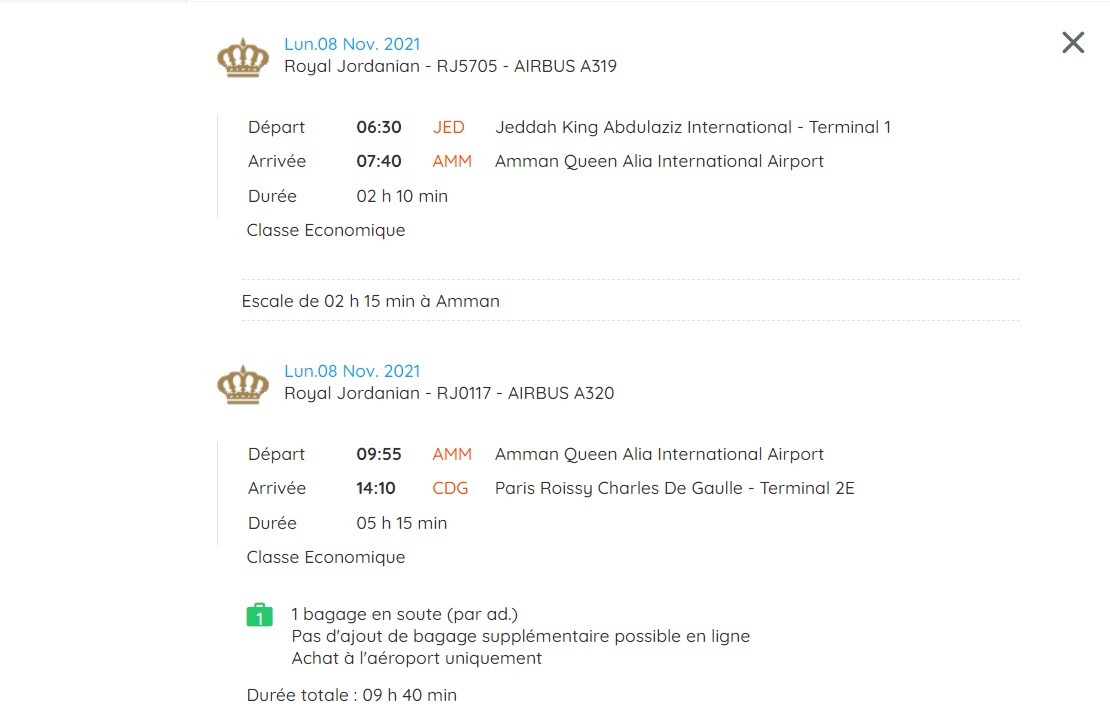Image resolution: width=1110 pixels, height=727 pixels.
Task: Click Classe Economique under the second flight
Action: [326, 558]
